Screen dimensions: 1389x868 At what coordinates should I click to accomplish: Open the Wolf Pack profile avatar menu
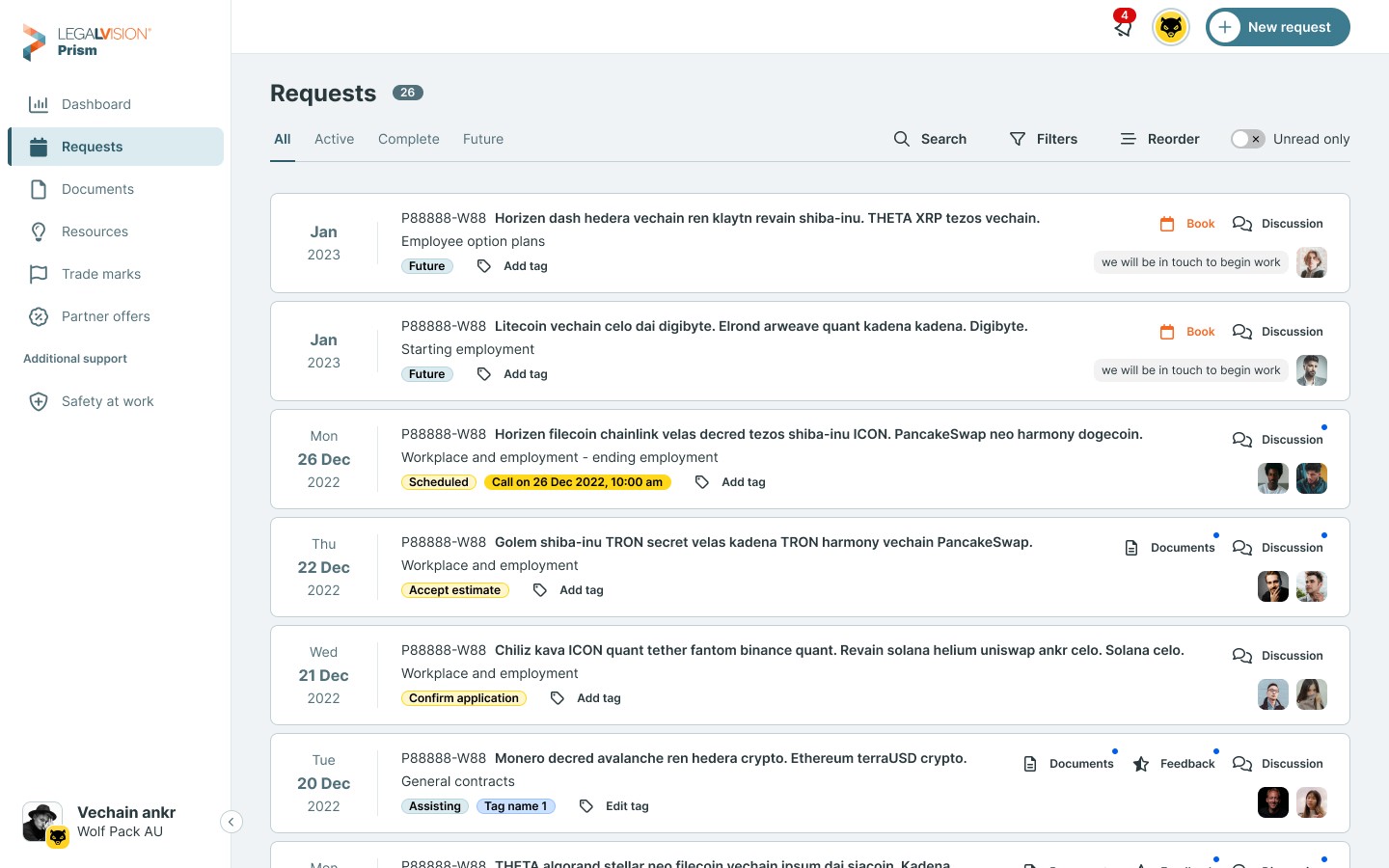click(x=1171, y=27)
